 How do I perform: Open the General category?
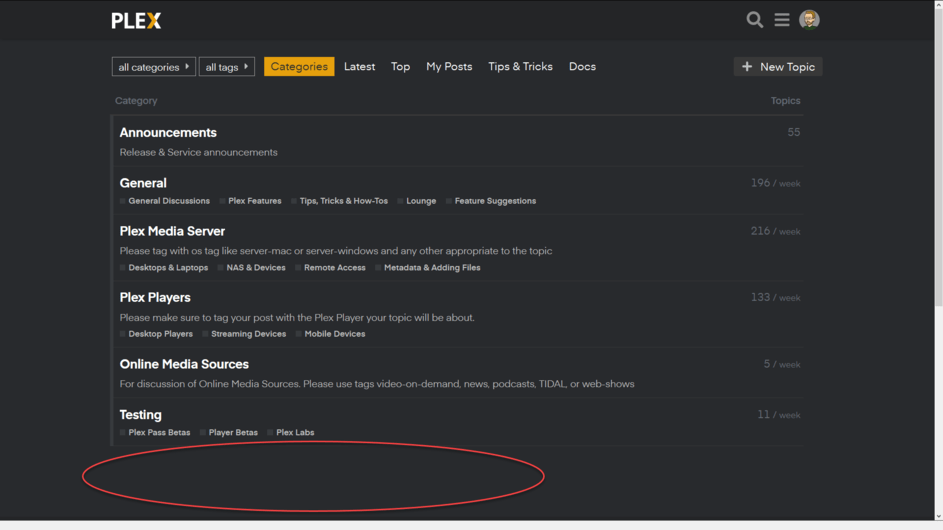(143, 183)
